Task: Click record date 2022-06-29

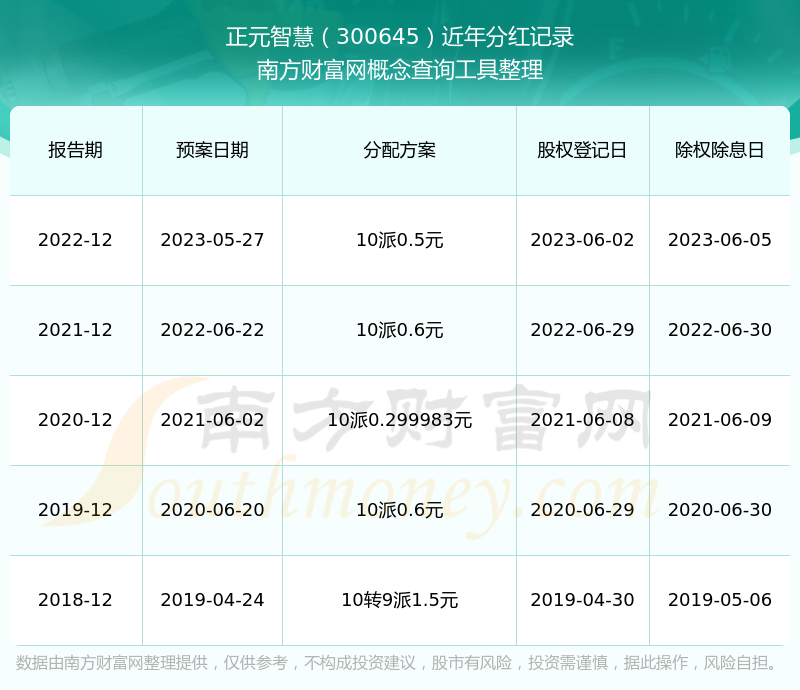Action: [582, 330]
